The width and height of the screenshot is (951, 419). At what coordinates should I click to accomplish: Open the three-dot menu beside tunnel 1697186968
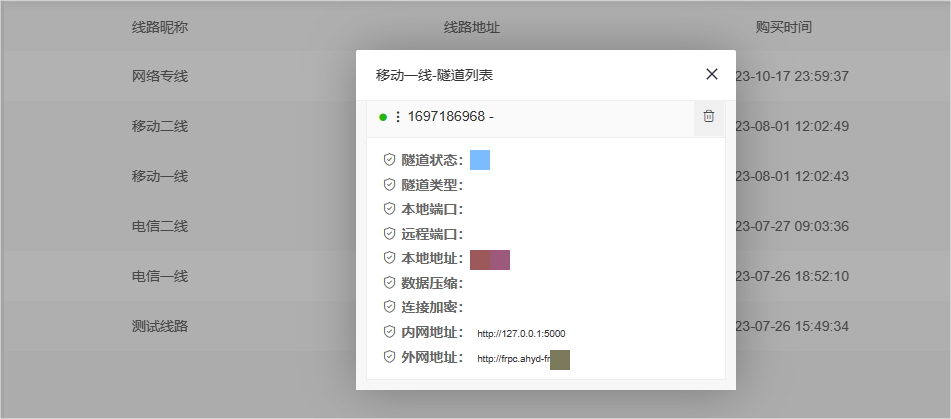[397, 117]
